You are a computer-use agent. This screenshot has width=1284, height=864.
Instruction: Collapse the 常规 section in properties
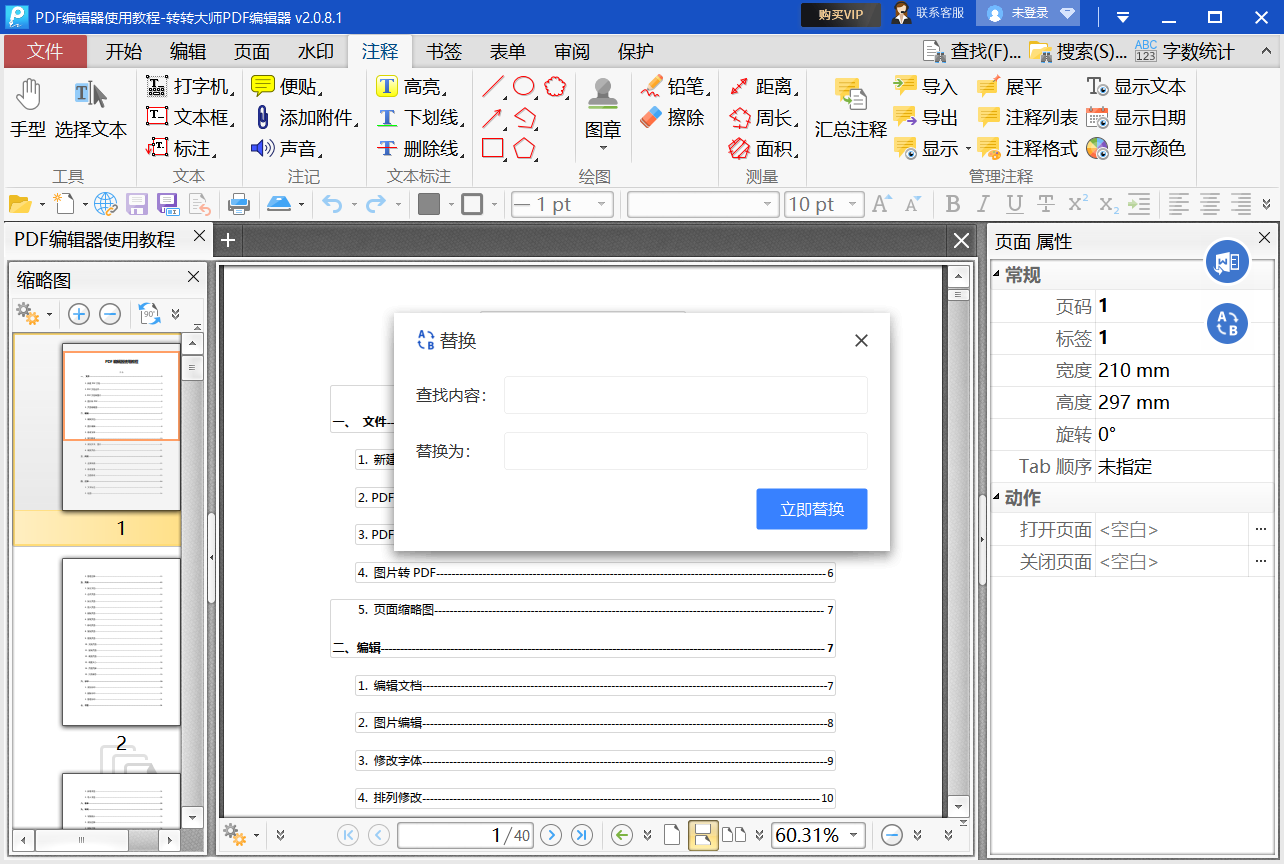[998, 275]
